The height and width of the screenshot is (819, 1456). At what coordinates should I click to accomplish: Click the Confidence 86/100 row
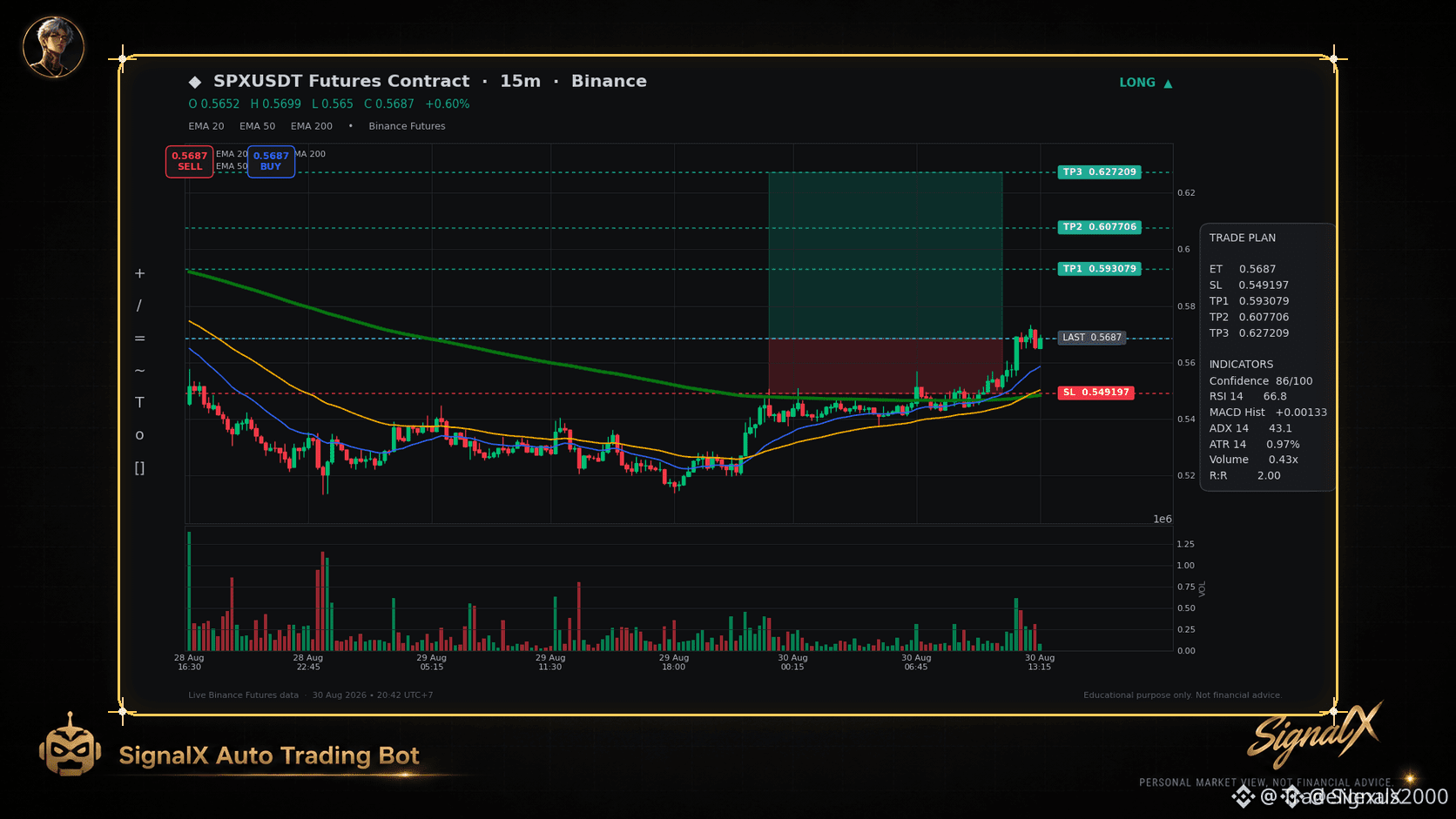coord(1261,380)
